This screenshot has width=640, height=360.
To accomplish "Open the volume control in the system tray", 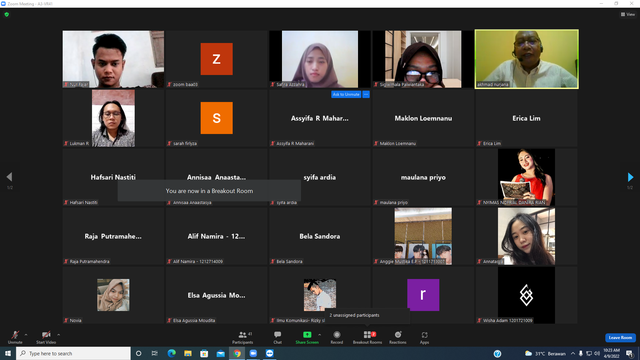I will coord(597,353).
